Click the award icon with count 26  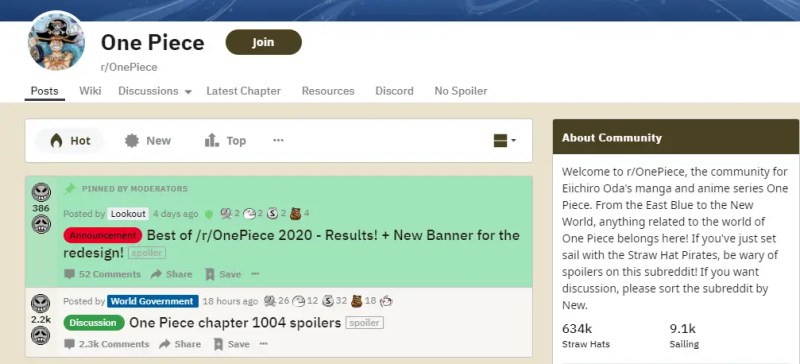[x=270, y=301]
